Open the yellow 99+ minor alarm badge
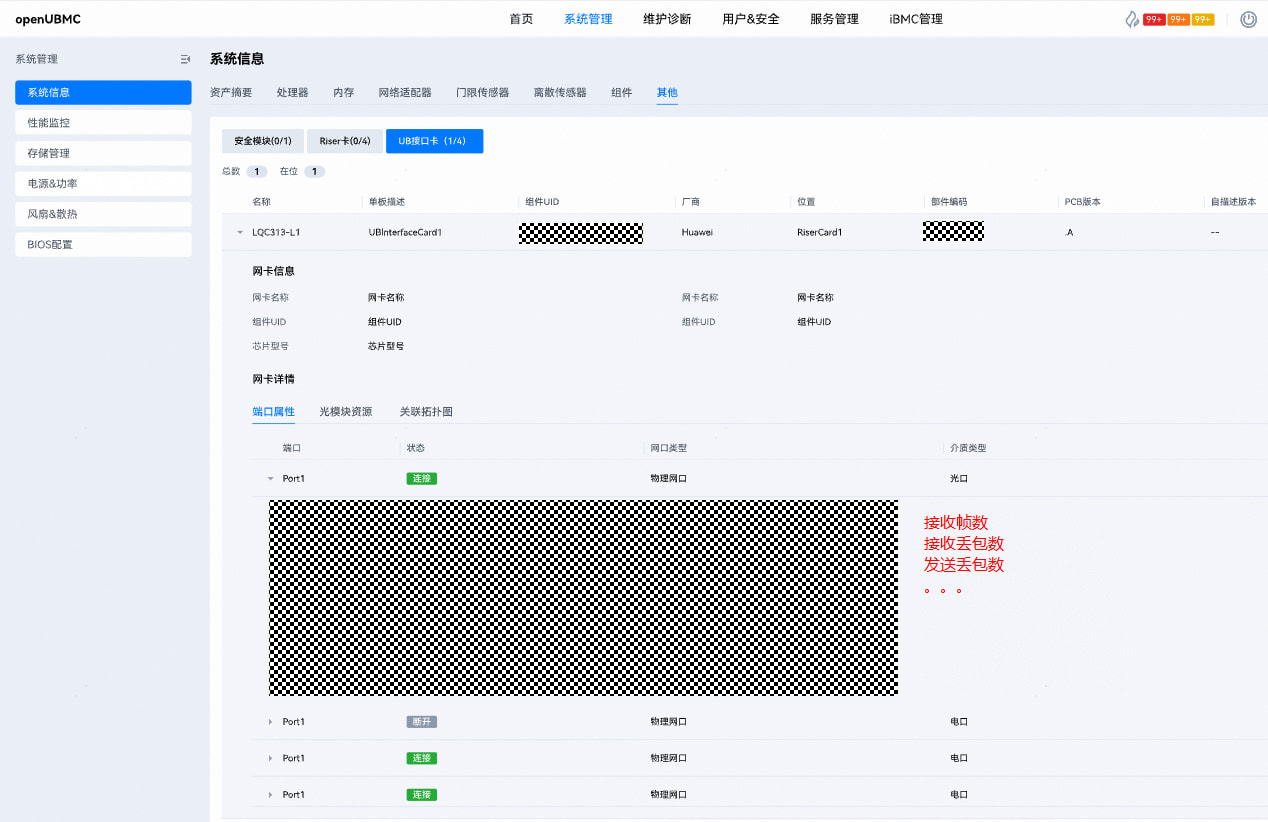The image size is (1268, 822). (x=1203, y=19)
